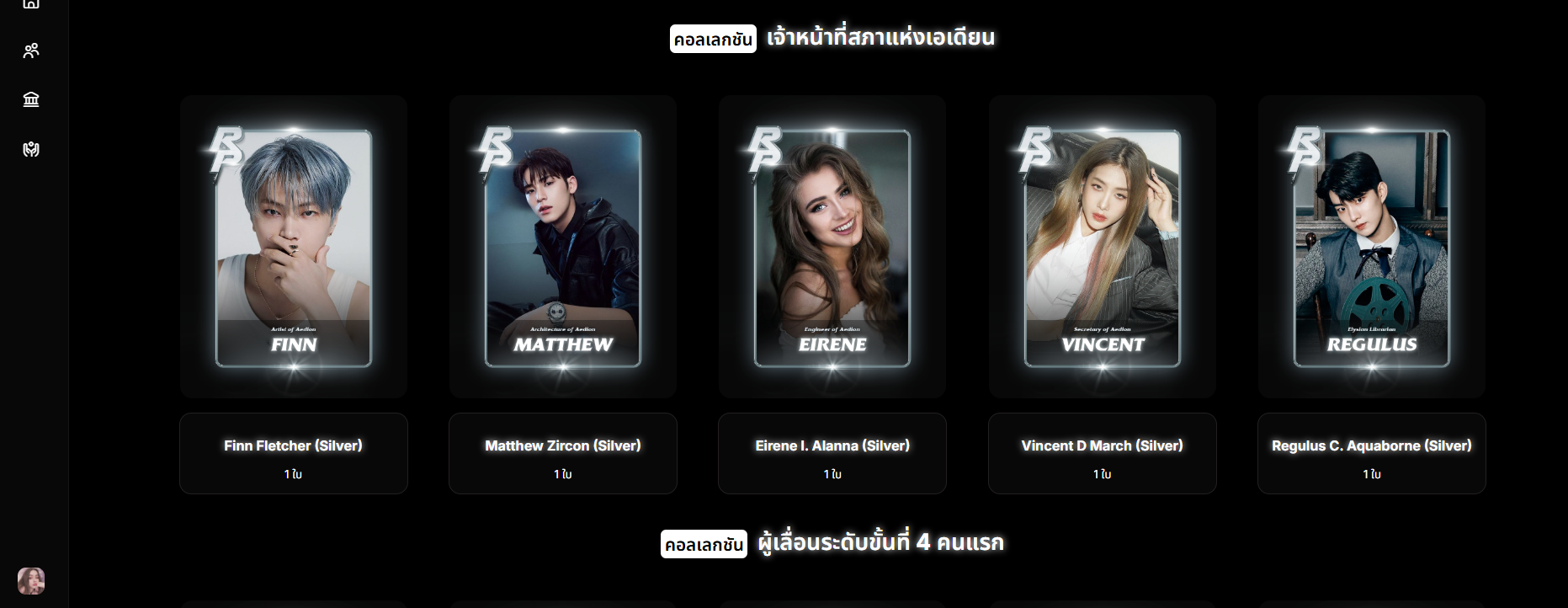The image size is (1568, 608).
Task: Open the Eirene I. Alanna (Silver) entry
Action: point(832,453)
